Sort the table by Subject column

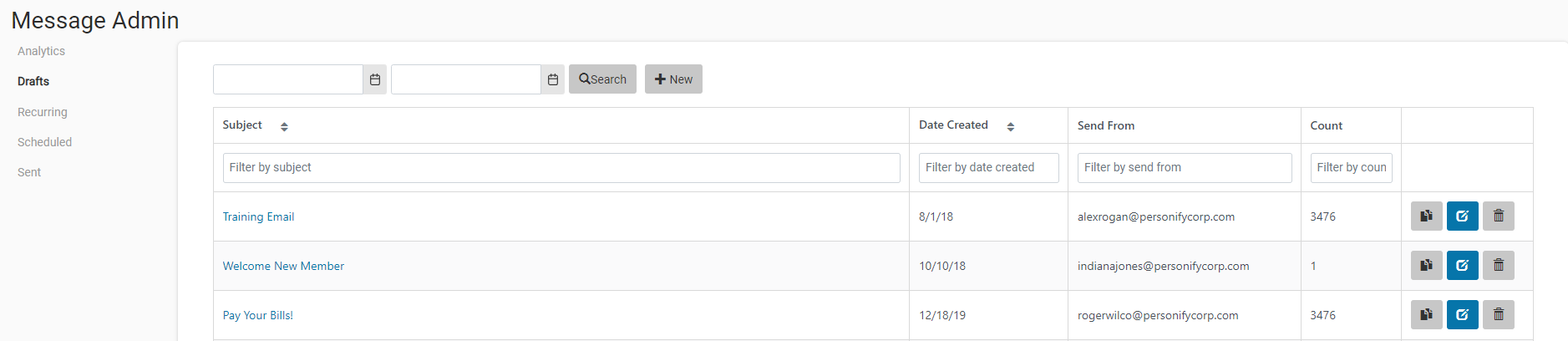pos(284,126)
